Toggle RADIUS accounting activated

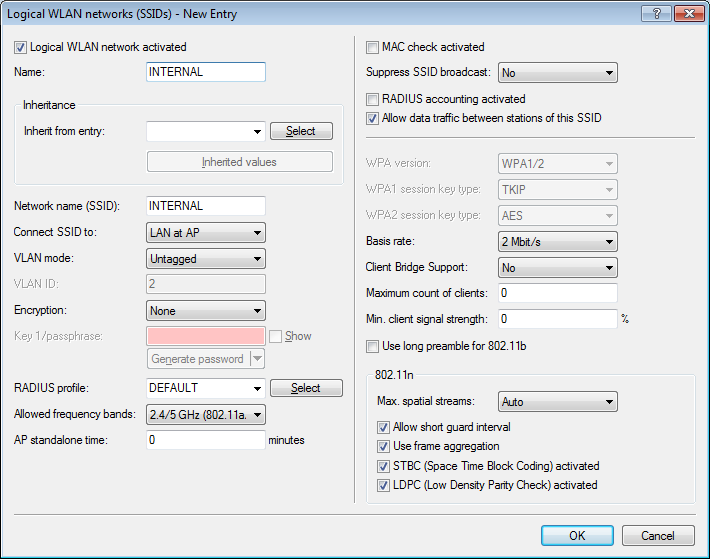click(x=373, y=100)
